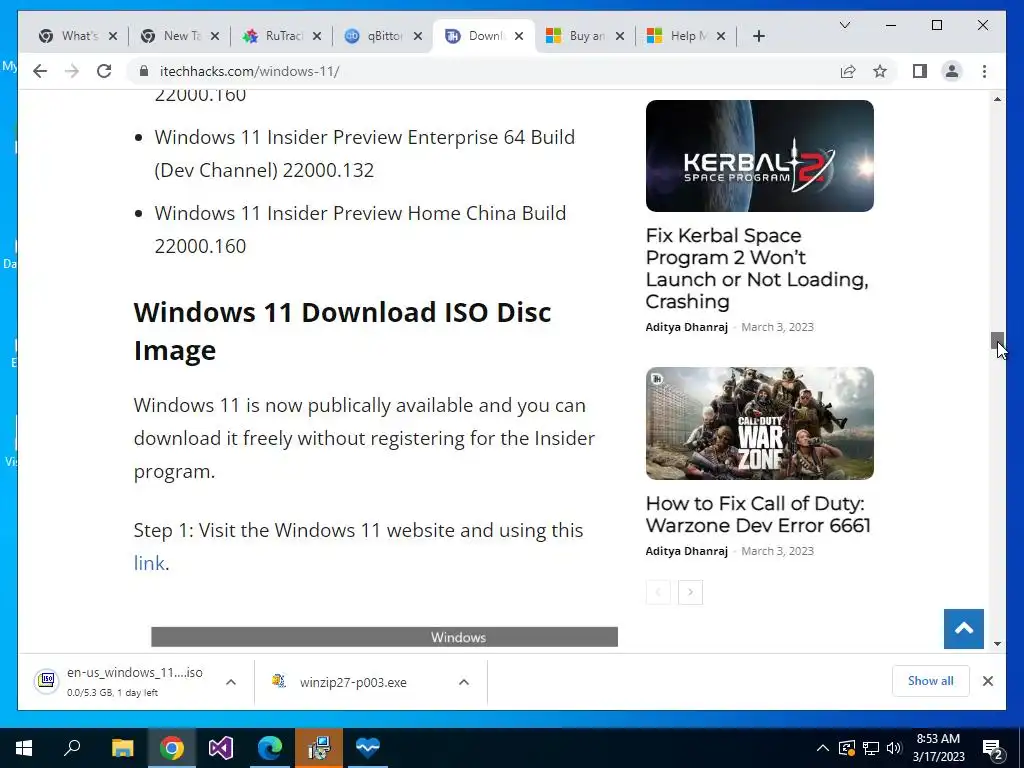Click the forward navigation arrow
Image resolution: width=1024 pixels, height=768 pixels.
(72, 71)
